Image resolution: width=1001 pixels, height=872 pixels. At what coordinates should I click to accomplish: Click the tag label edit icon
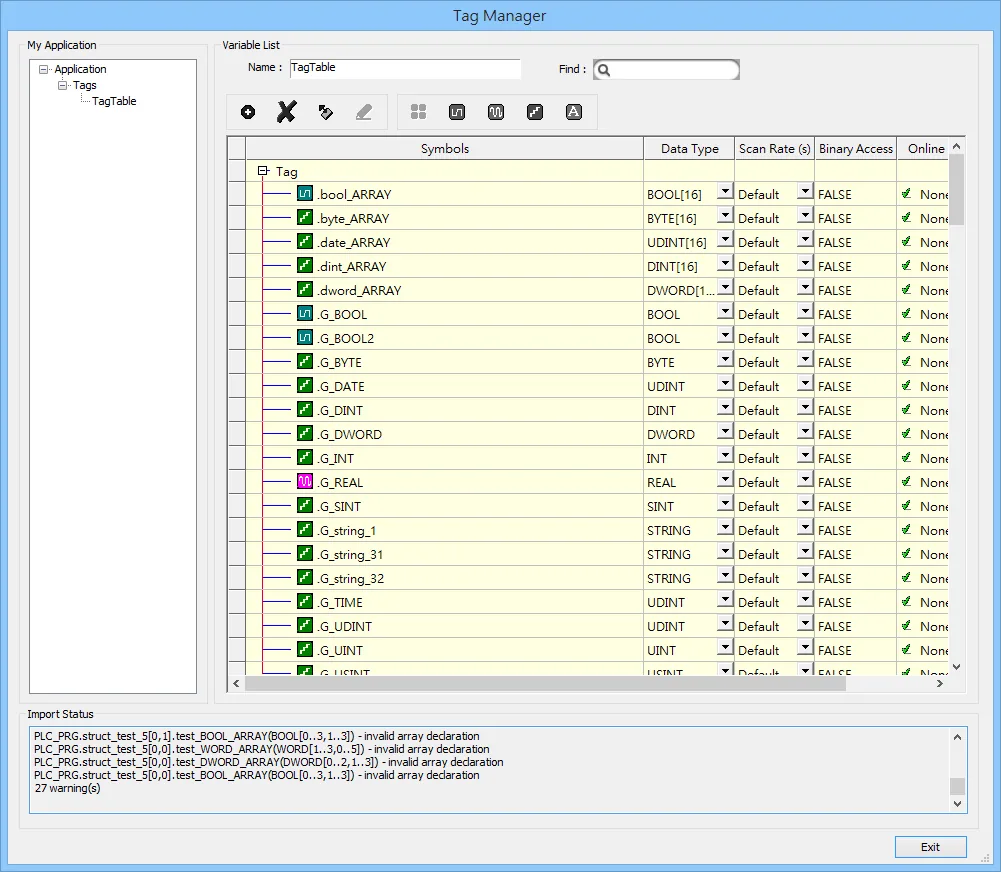(326, 112)
